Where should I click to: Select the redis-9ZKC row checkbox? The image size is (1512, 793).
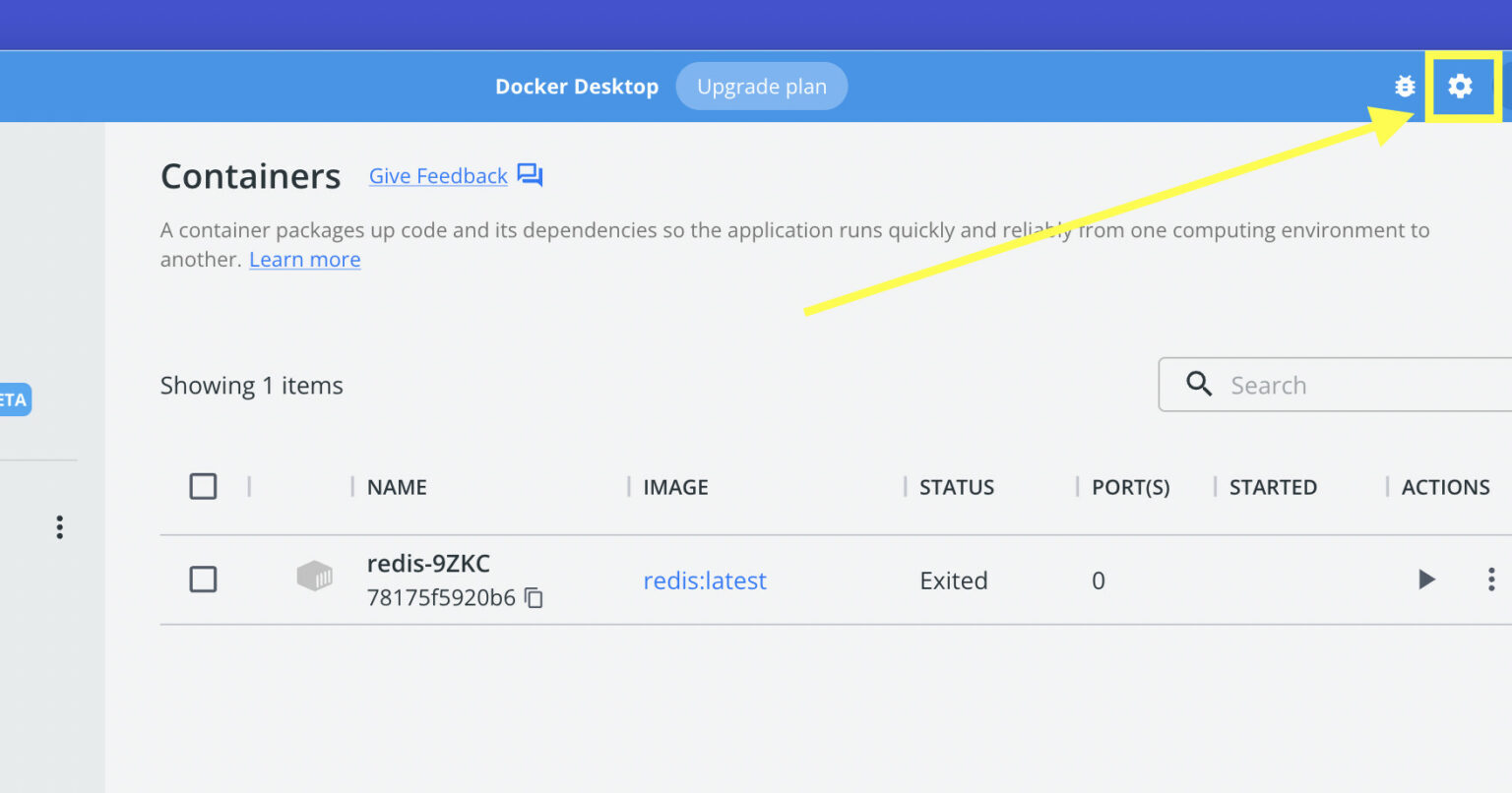203,579
